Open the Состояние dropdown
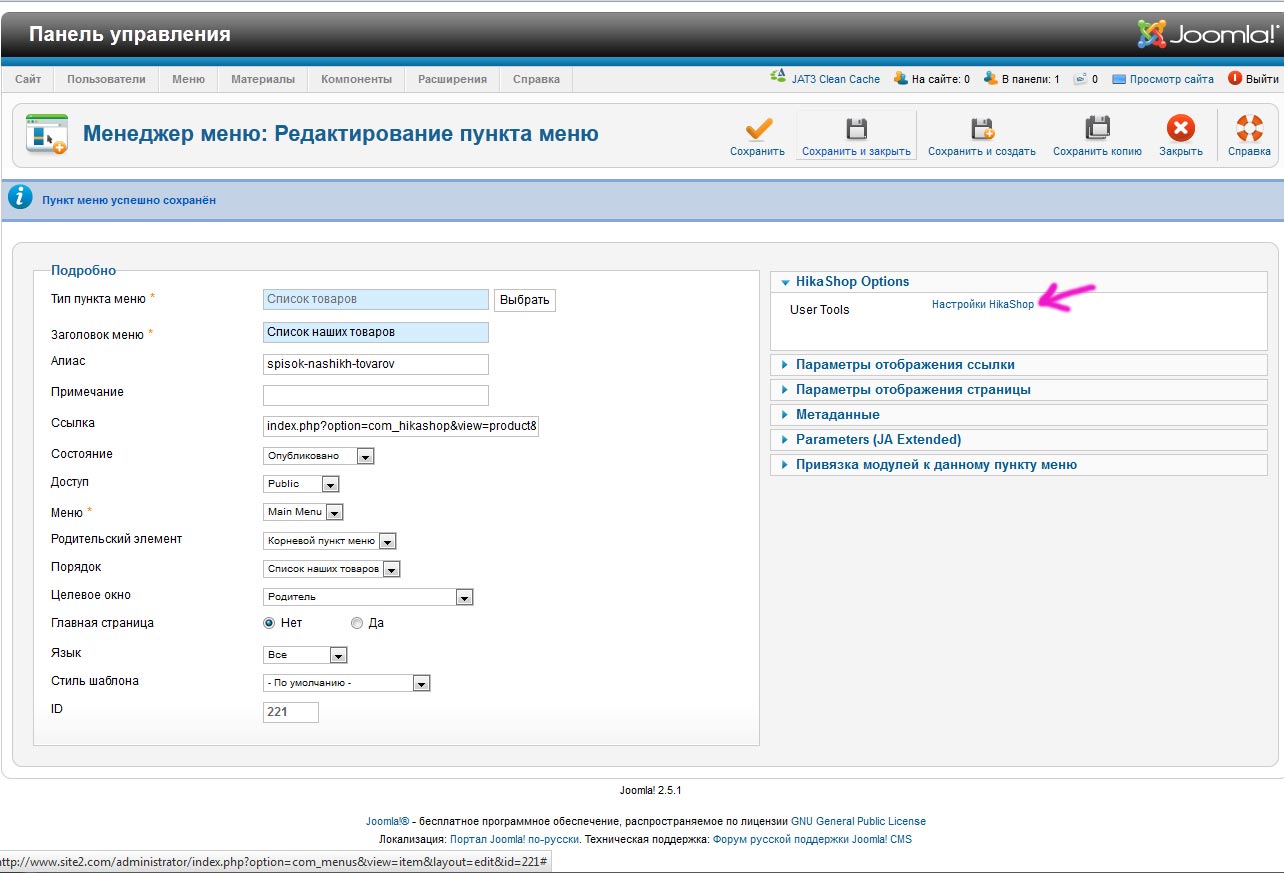This screenshot has width=1284, height=873. point(366,456)
